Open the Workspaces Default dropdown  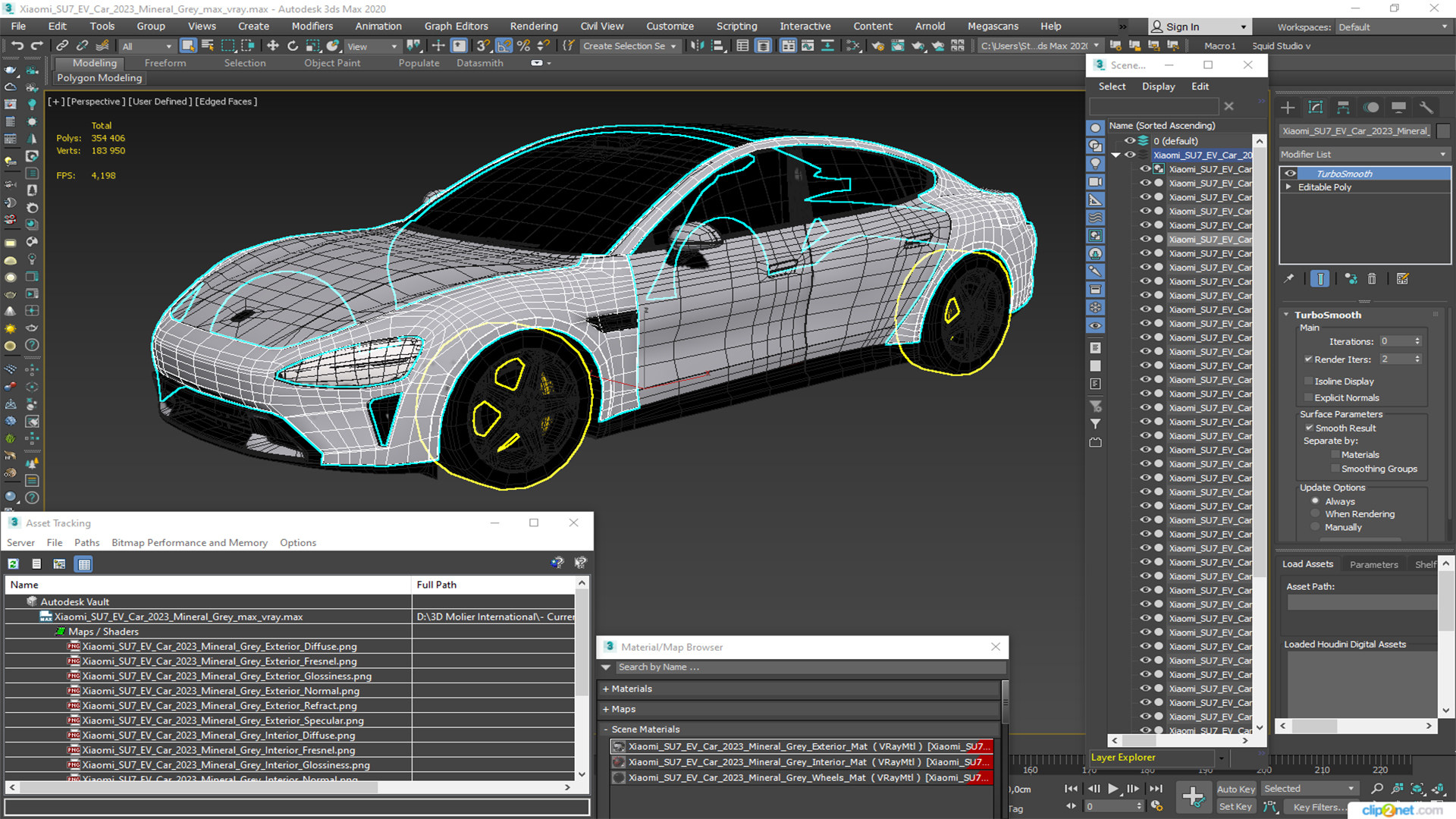click(1393, 27)
